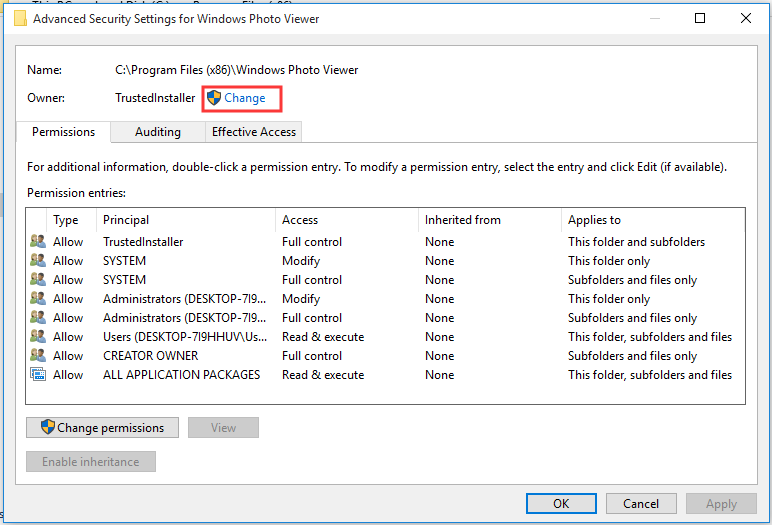This screenshot has width=772, height=525.
Task: Click the shield icon next to Change
Action: tap(213, 98)
